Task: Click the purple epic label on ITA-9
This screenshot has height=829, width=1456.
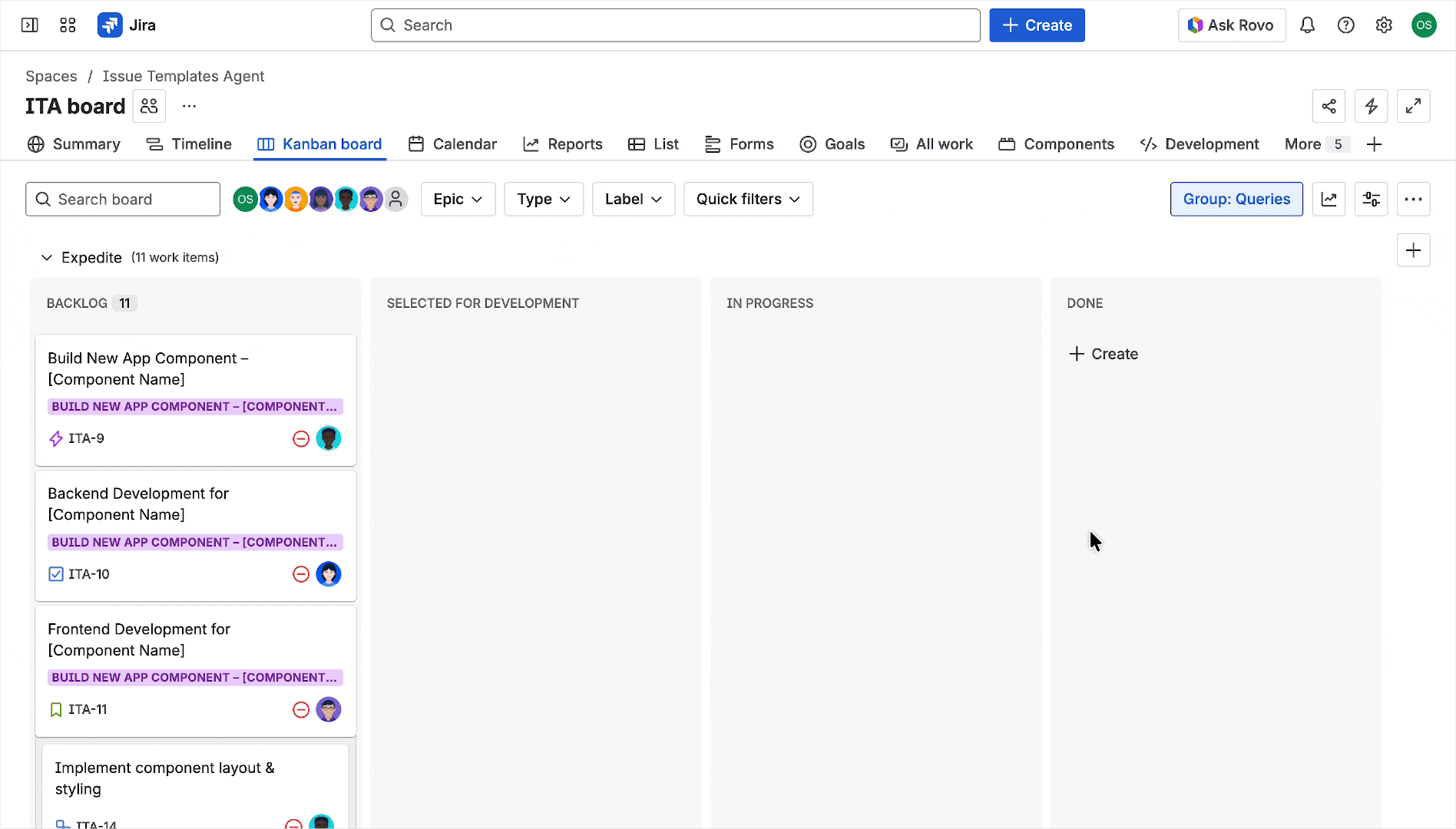Action: pyautogui.click(x=195, y=407)
